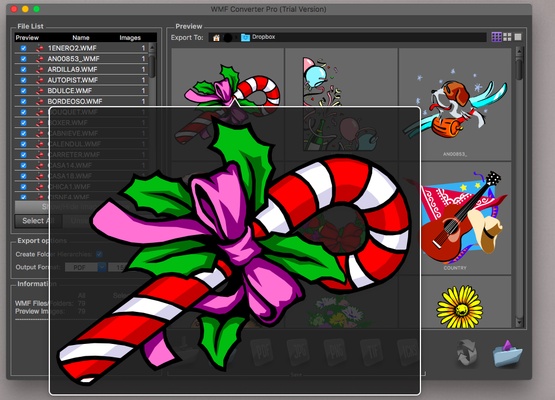Click the image count for 1ENERO2.WMF
This screenshot has height=400, width=555.
click(143, 48)
